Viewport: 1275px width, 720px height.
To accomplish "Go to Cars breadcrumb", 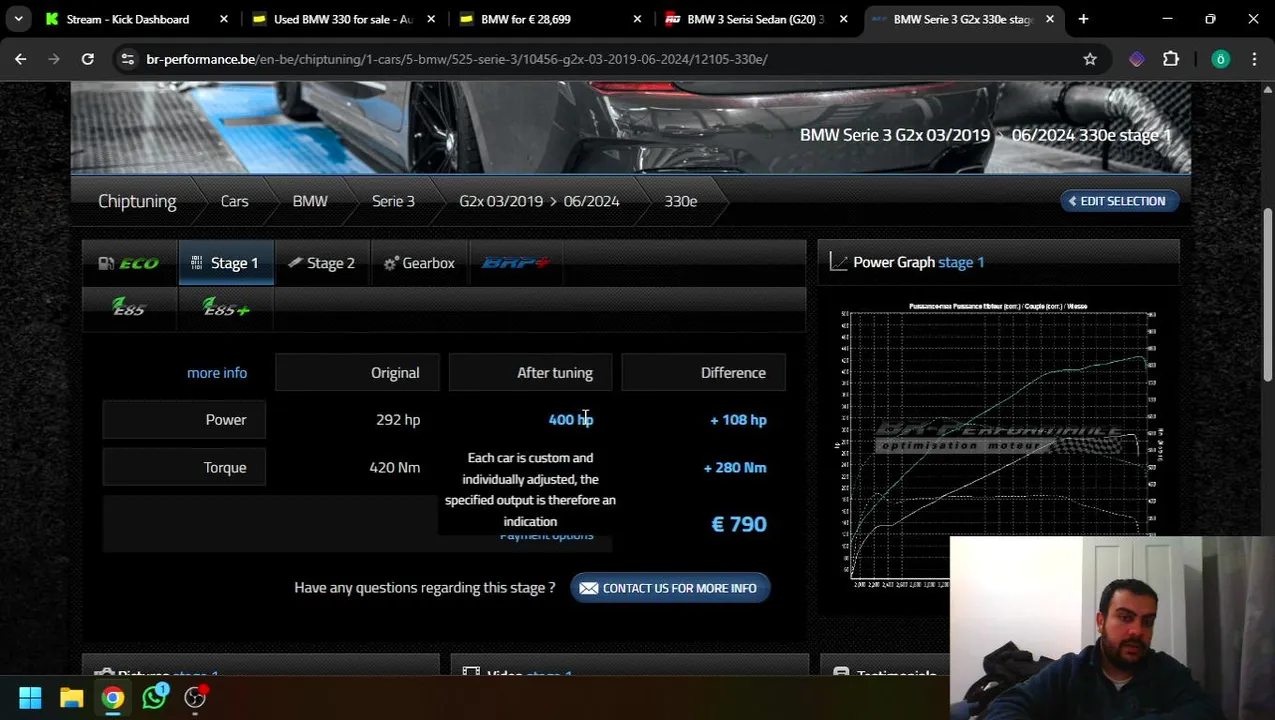I will (234, 201).
